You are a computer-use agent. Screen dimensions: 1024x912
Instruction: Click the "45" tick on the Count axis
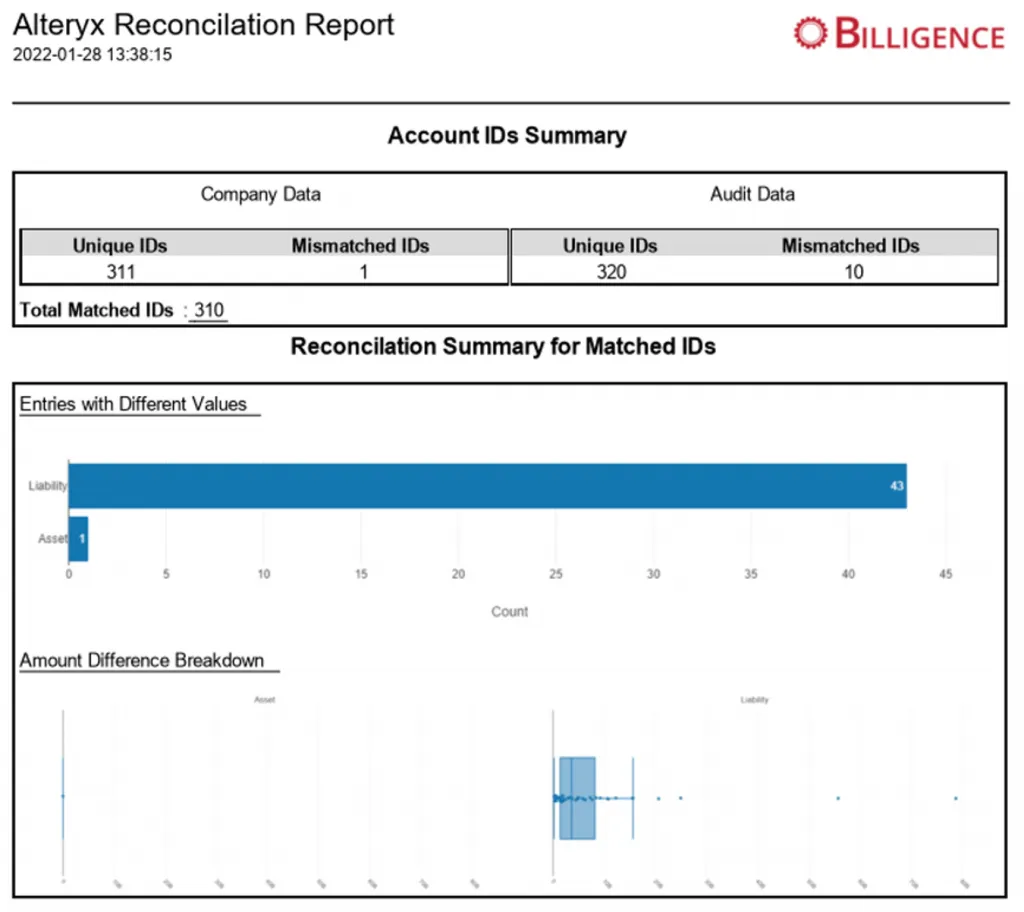(x=946, y=574)
